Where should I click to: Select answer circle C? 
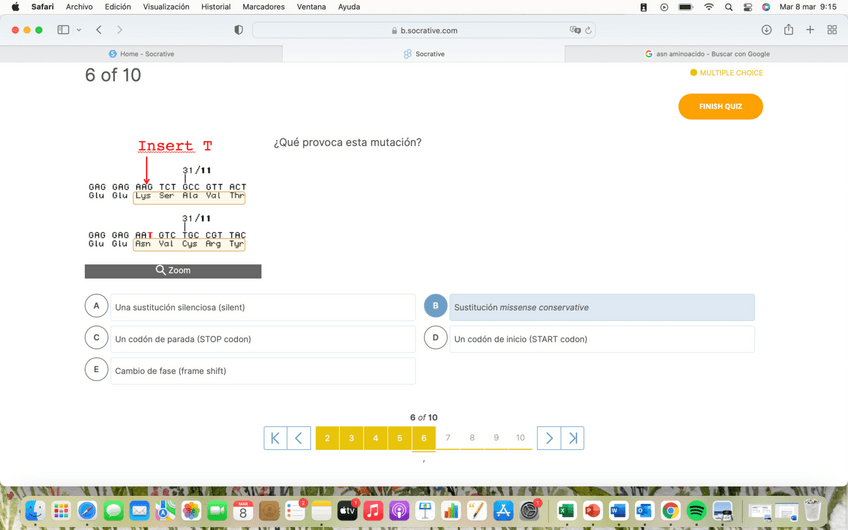(96, 338)
